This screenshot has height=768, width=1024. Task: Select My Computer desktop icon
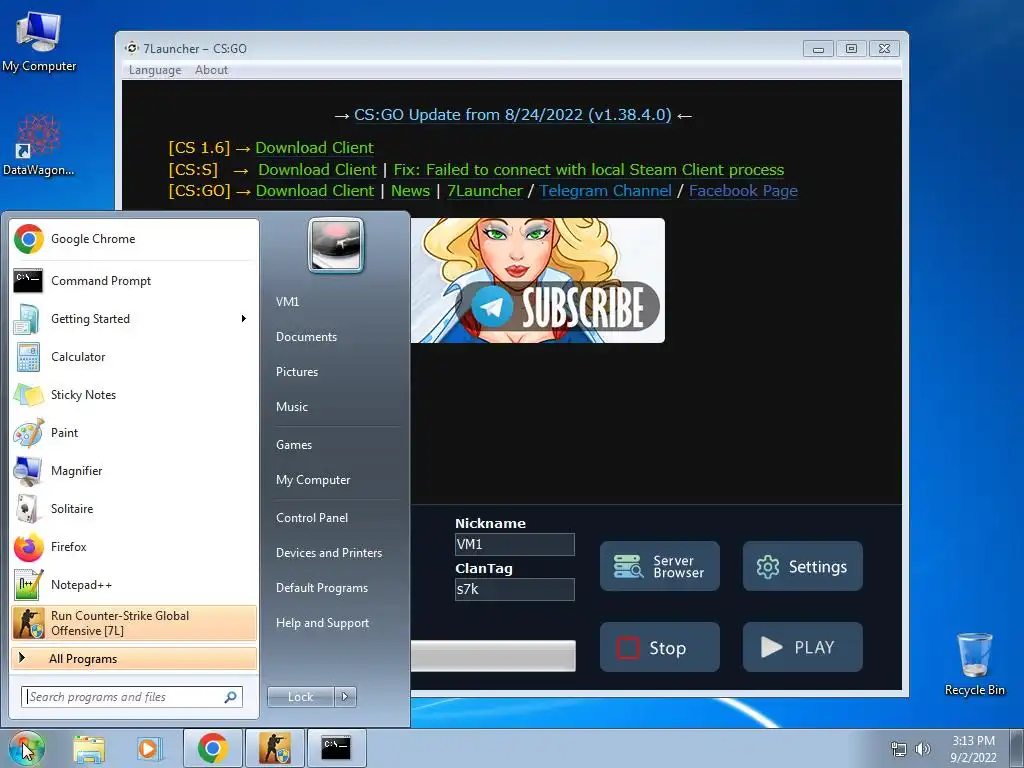coord(39,42)
